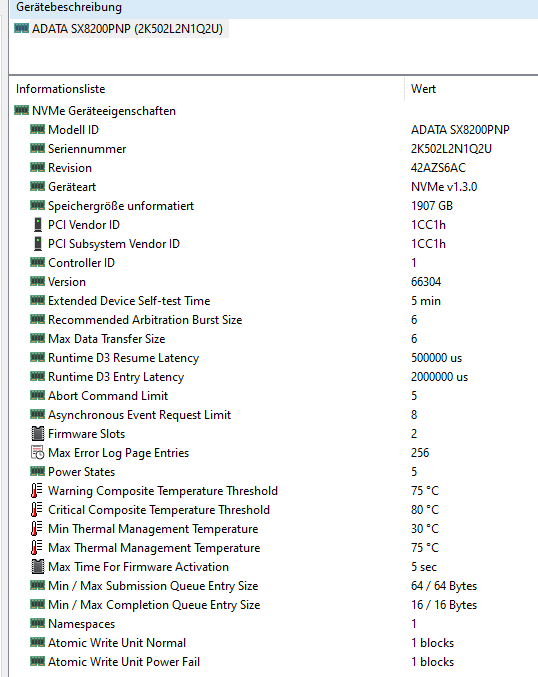Viewport: 538px width, 677px height.
Task: Click the Firmware Slots chip icon
Action: tap(38, 433)
